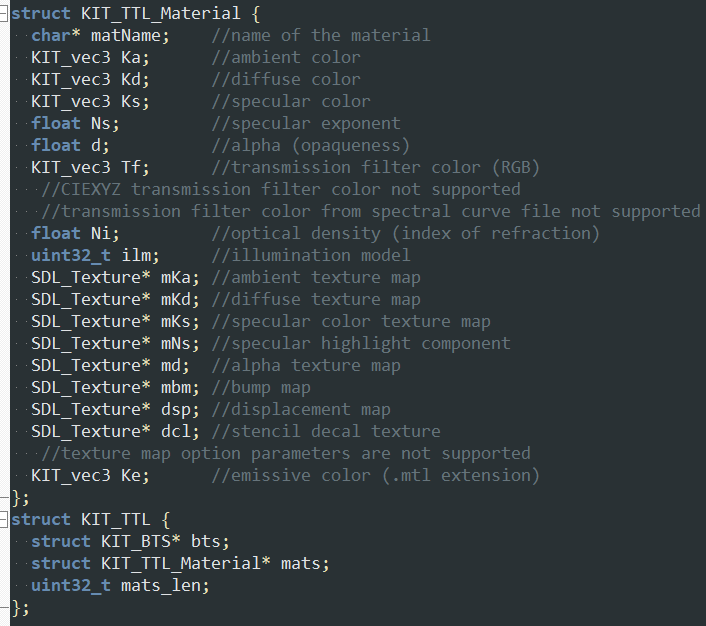The image size is (706, 626).
Task: Click the mats pointer member
Action: tap(300, 563)
